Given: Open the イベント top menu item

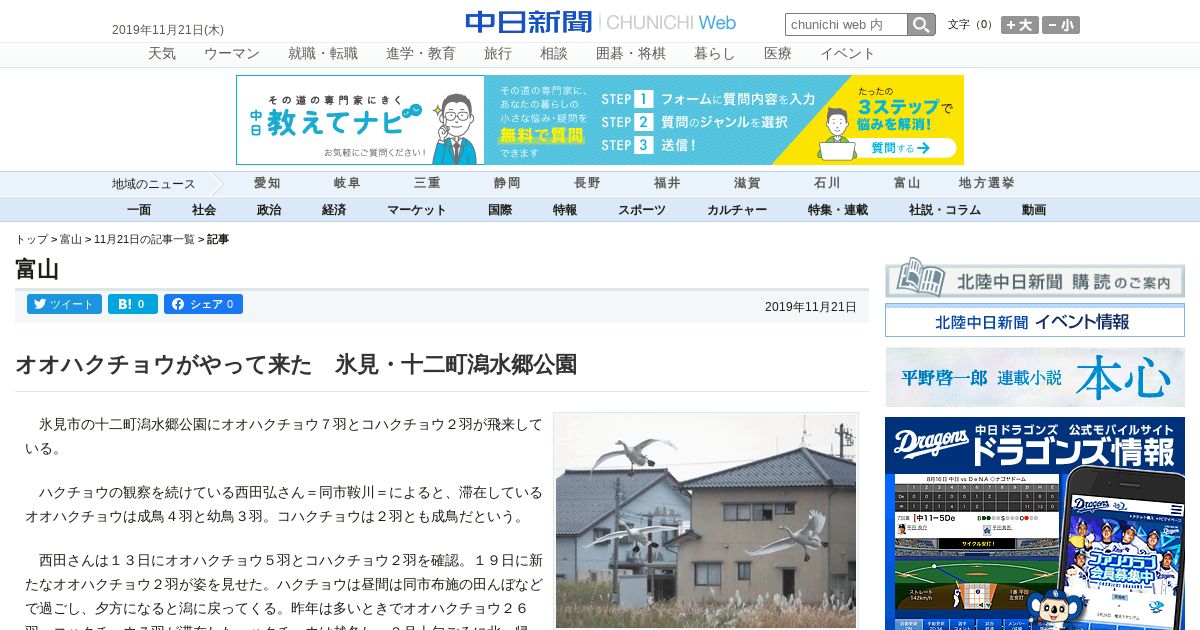Looking at the screenshot, I should click(x=848, y=54).
